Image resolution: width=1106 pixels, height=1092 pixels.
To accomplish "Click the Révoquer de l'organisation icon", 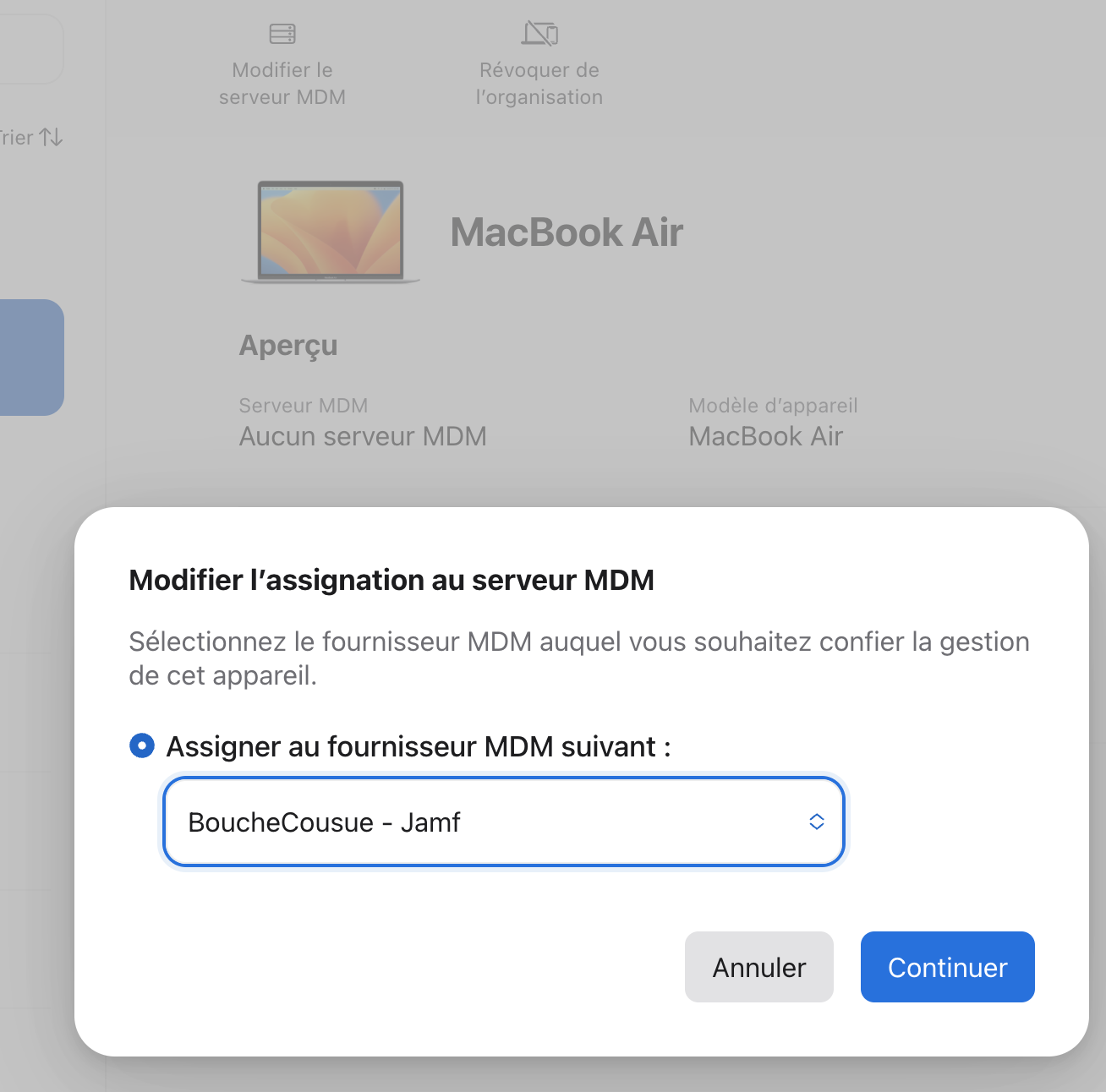I will [539, 33].
